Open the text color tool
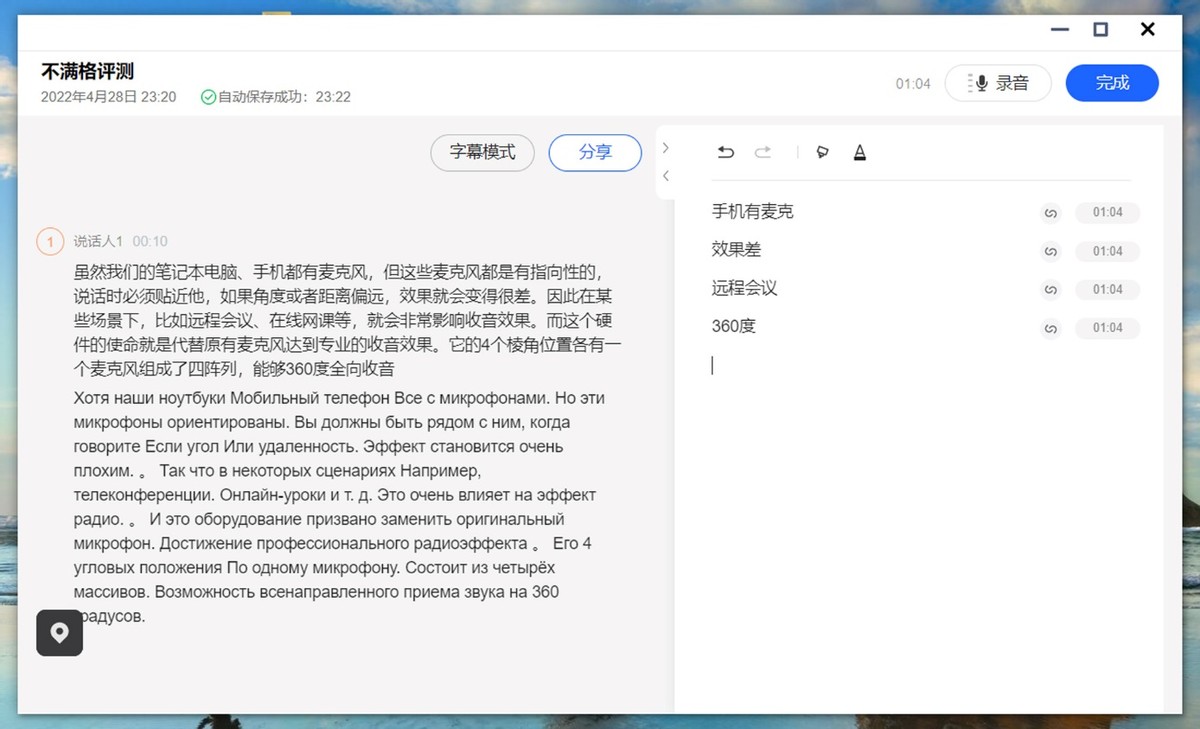Screen dimensions: 1200x729 (859, 152)
